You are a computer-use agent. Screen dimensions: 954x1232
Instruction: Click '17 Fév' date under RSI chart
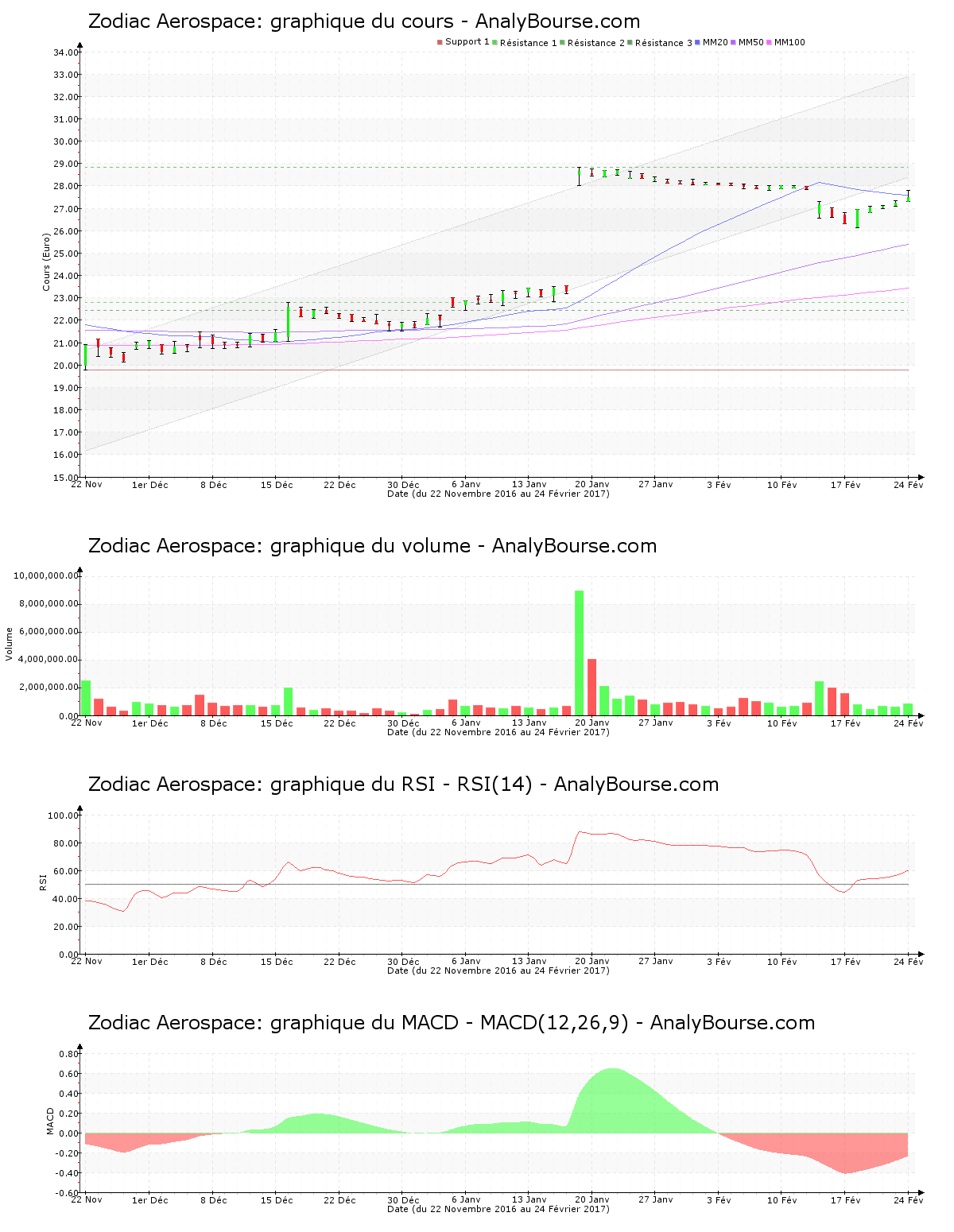pyautogui.click(x=846, y=962)
